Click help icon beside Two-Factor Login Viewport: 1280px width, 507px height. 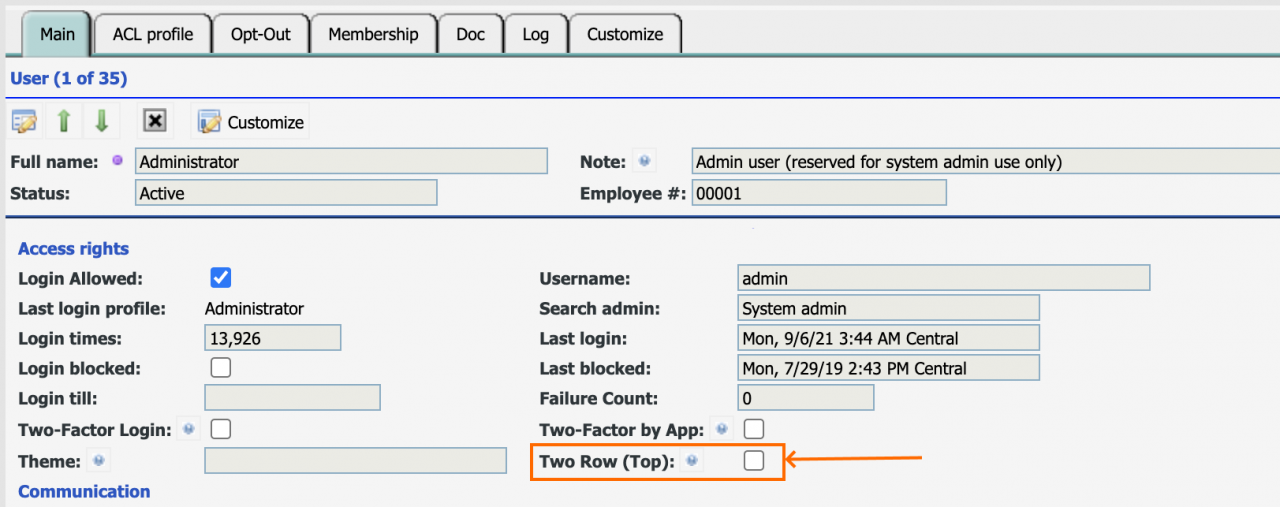[x=189, y=429]
